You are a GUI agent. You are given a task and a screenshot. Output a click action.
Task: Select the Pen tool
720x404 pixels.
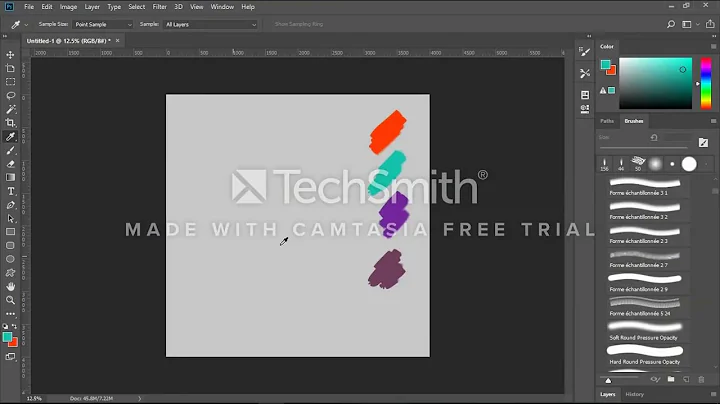point(10,205)
